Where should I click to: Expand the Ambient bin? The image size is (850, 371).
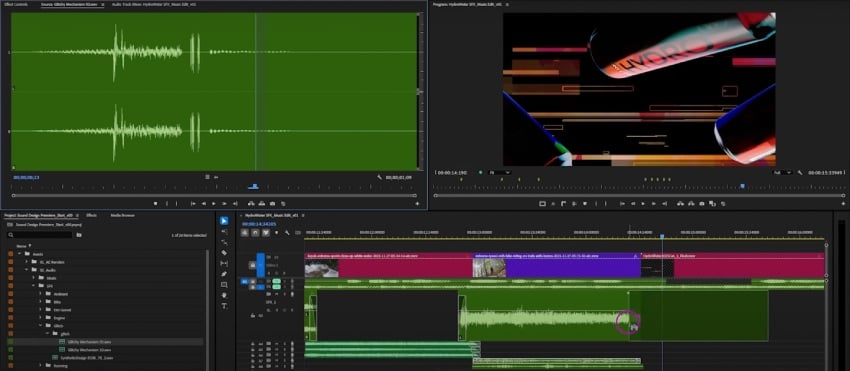click(x=40, y=294)
